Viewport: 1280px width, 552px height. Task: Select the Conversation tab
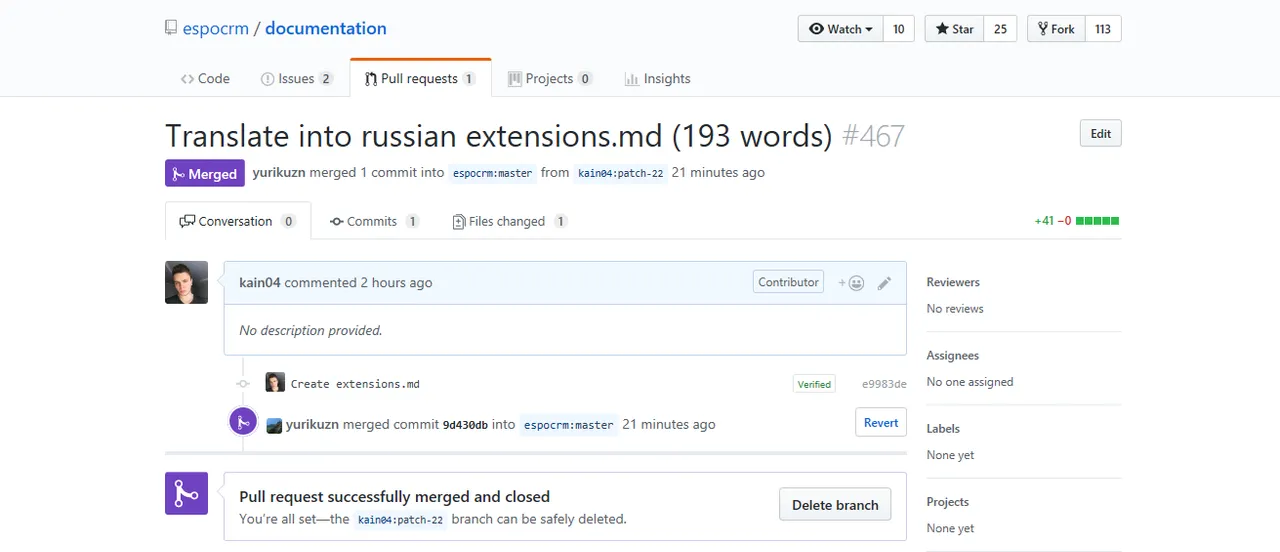coord(238,221)
